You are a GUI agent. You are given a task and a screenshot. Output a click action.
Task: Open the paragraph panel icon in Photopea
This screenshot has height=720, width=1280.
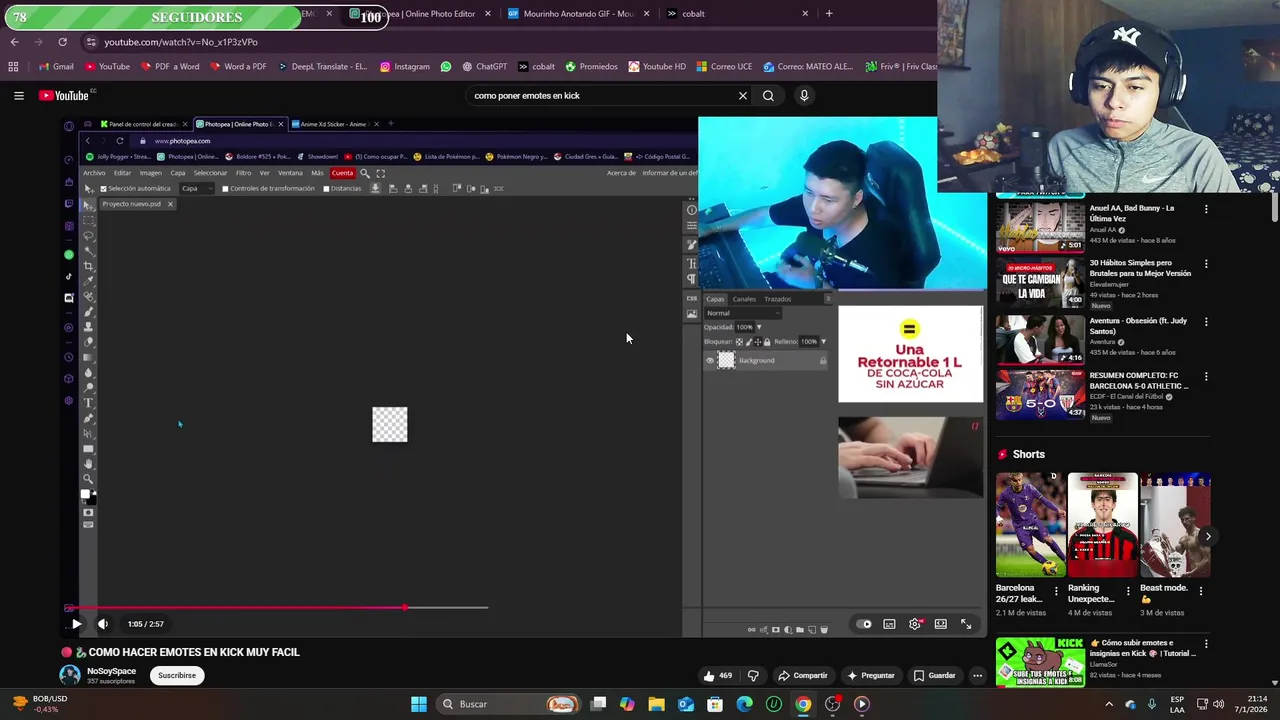691,279
